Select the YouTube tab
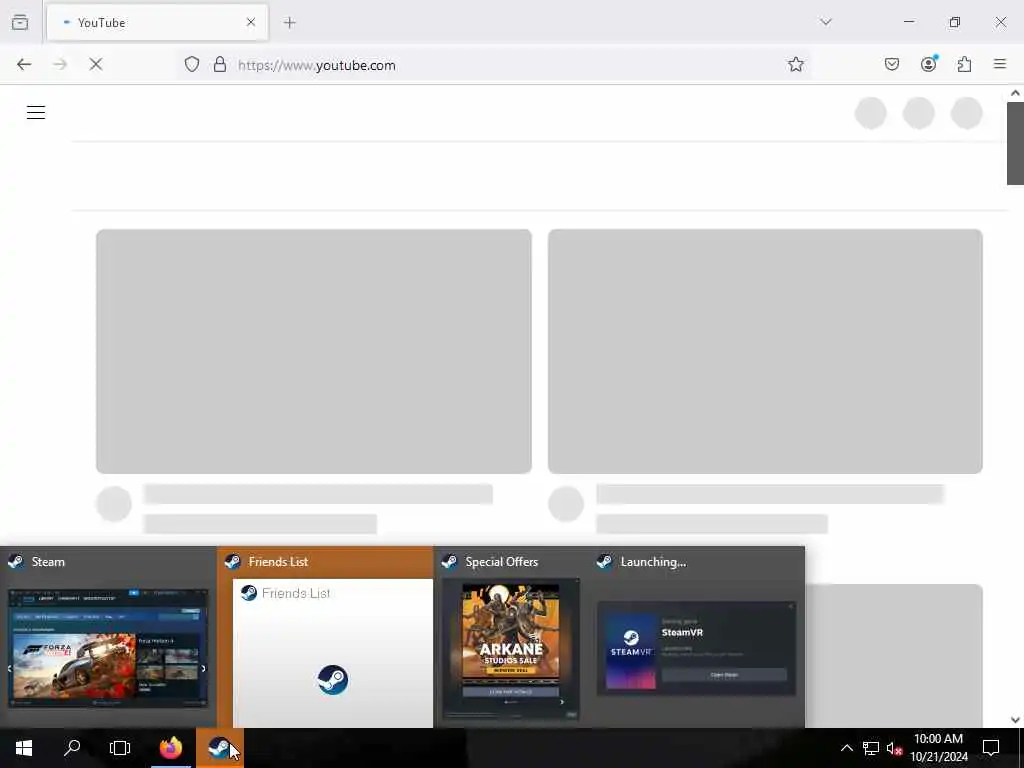This screenshot has width=1024, height=768. coord(157,23)
